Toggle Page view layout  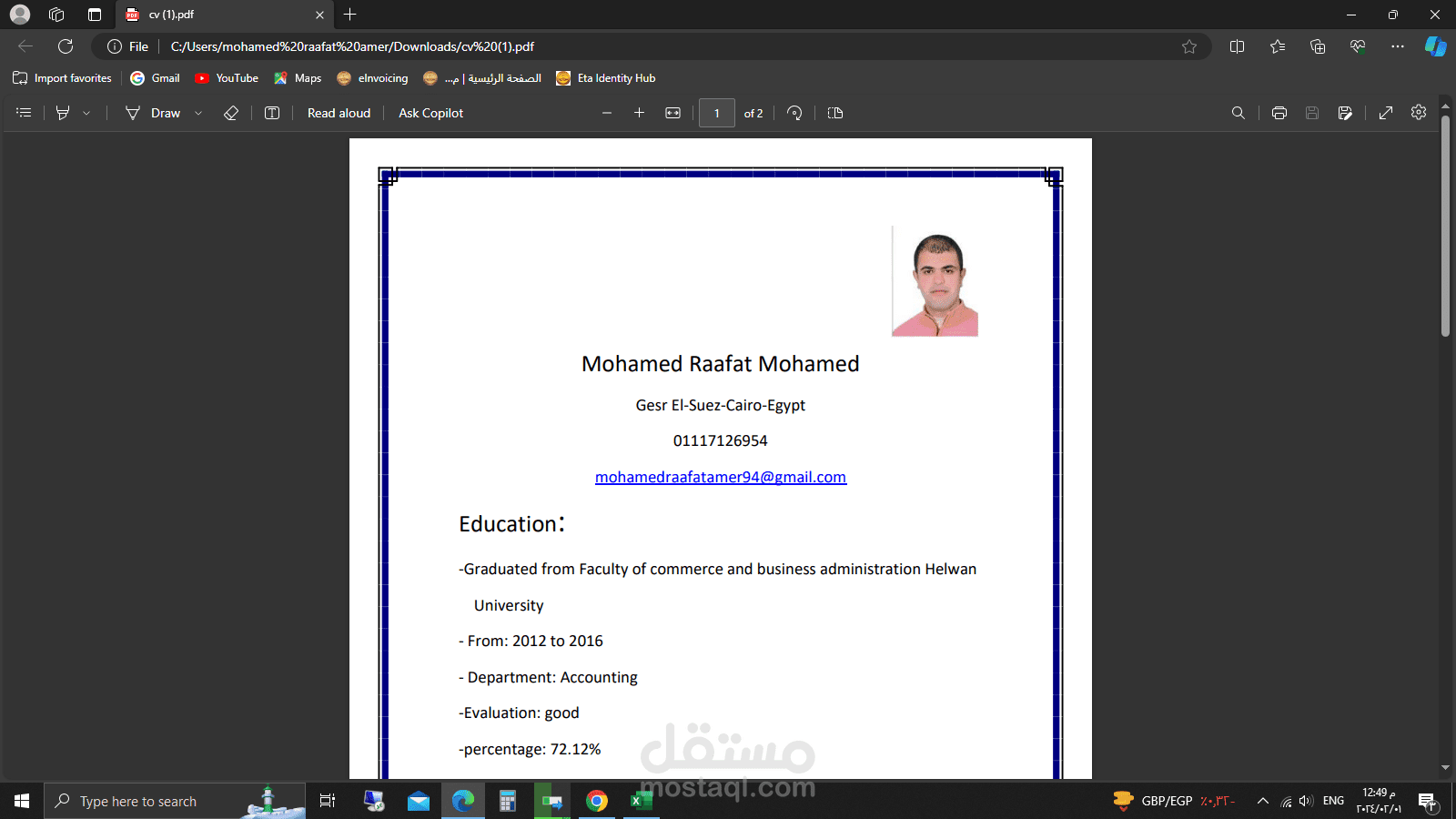[x=835, y=113]
